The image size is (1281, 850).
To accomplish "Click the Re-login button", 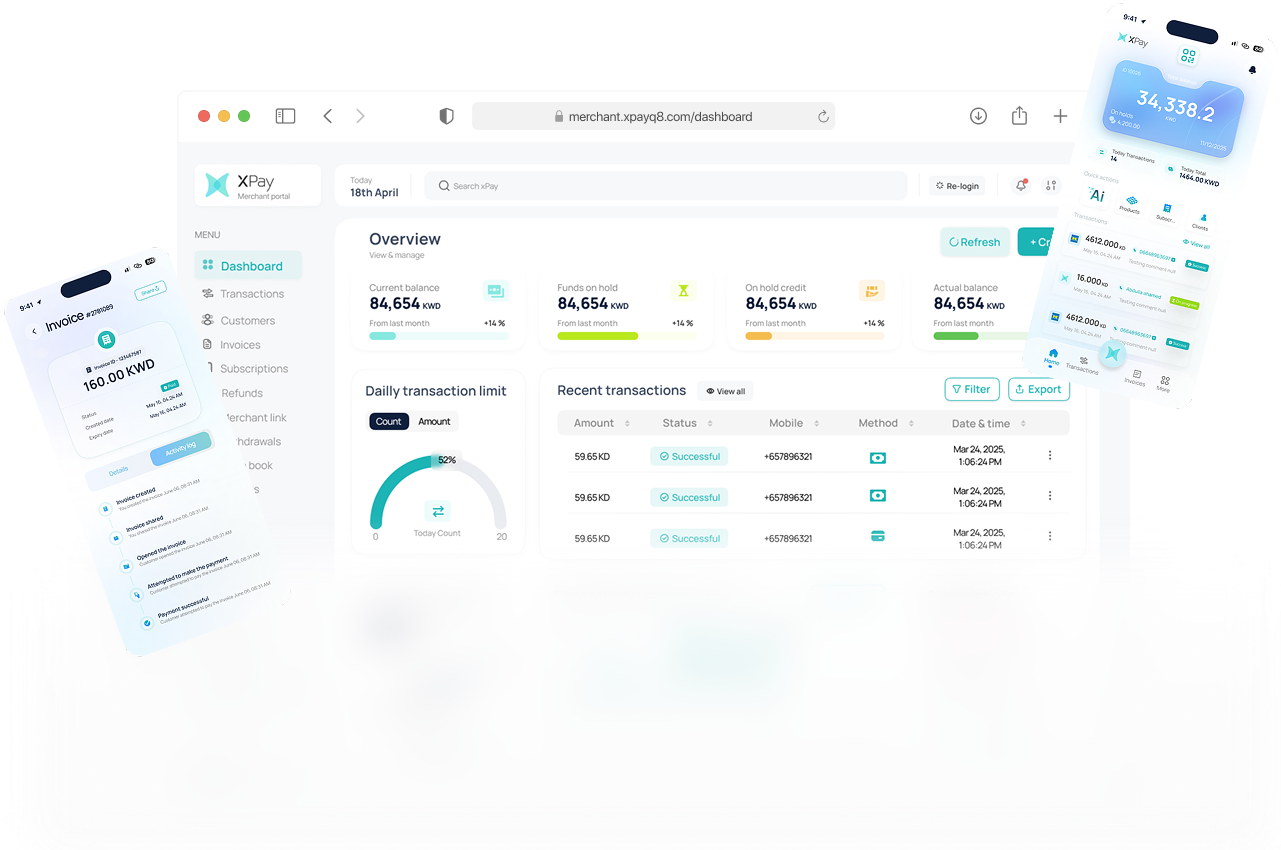I will pos(957,185).
